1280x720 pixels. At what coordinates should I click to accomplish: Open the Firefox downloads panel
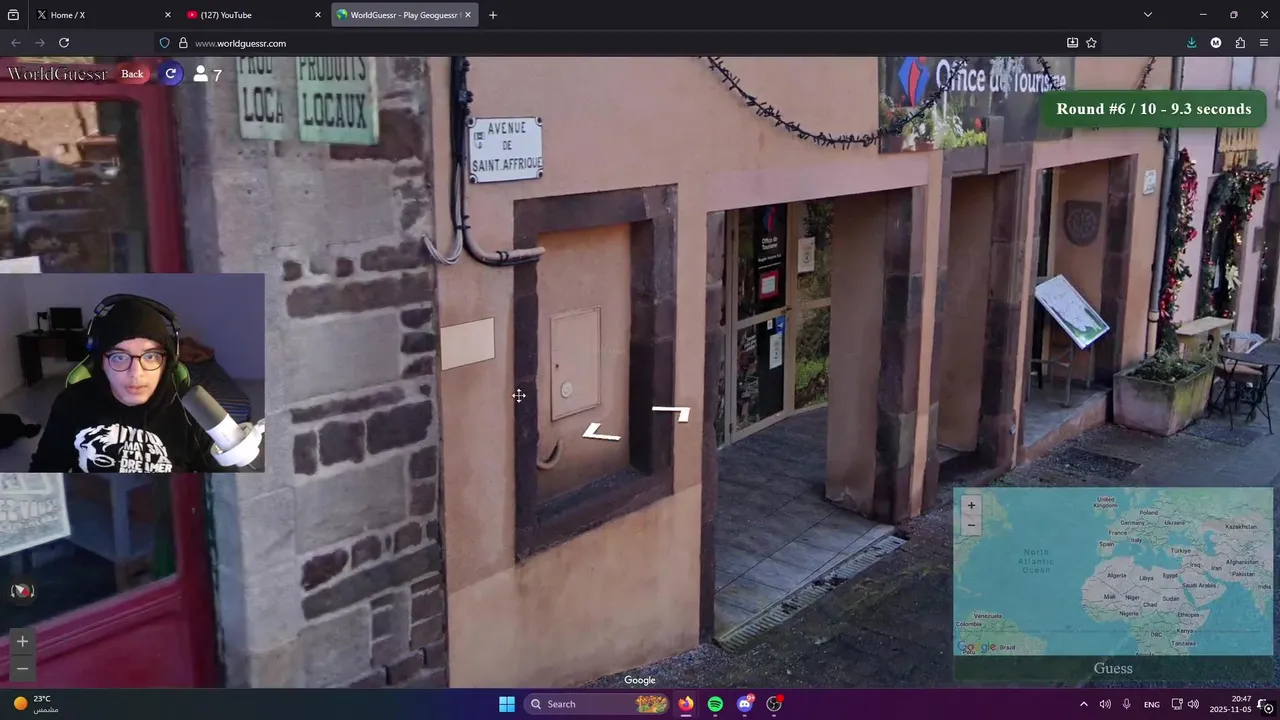(1191, 43)
